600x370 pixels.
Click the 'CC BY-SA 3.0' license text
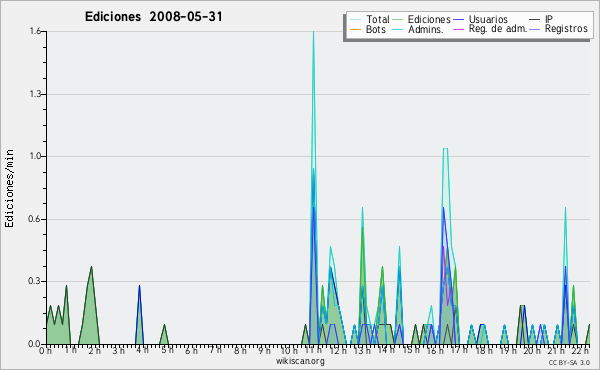[x=569, y=363]
